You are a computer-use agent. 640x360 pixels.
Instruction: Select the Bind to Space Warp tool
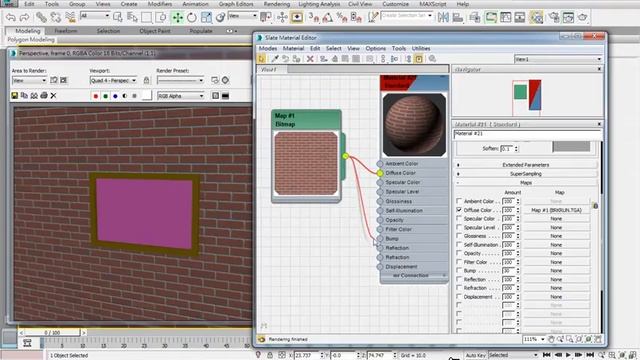tap(70, 17)
